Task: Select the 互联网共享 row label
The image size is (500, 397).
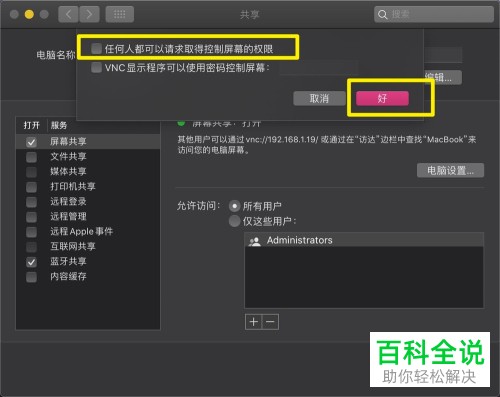Action: 73,246
